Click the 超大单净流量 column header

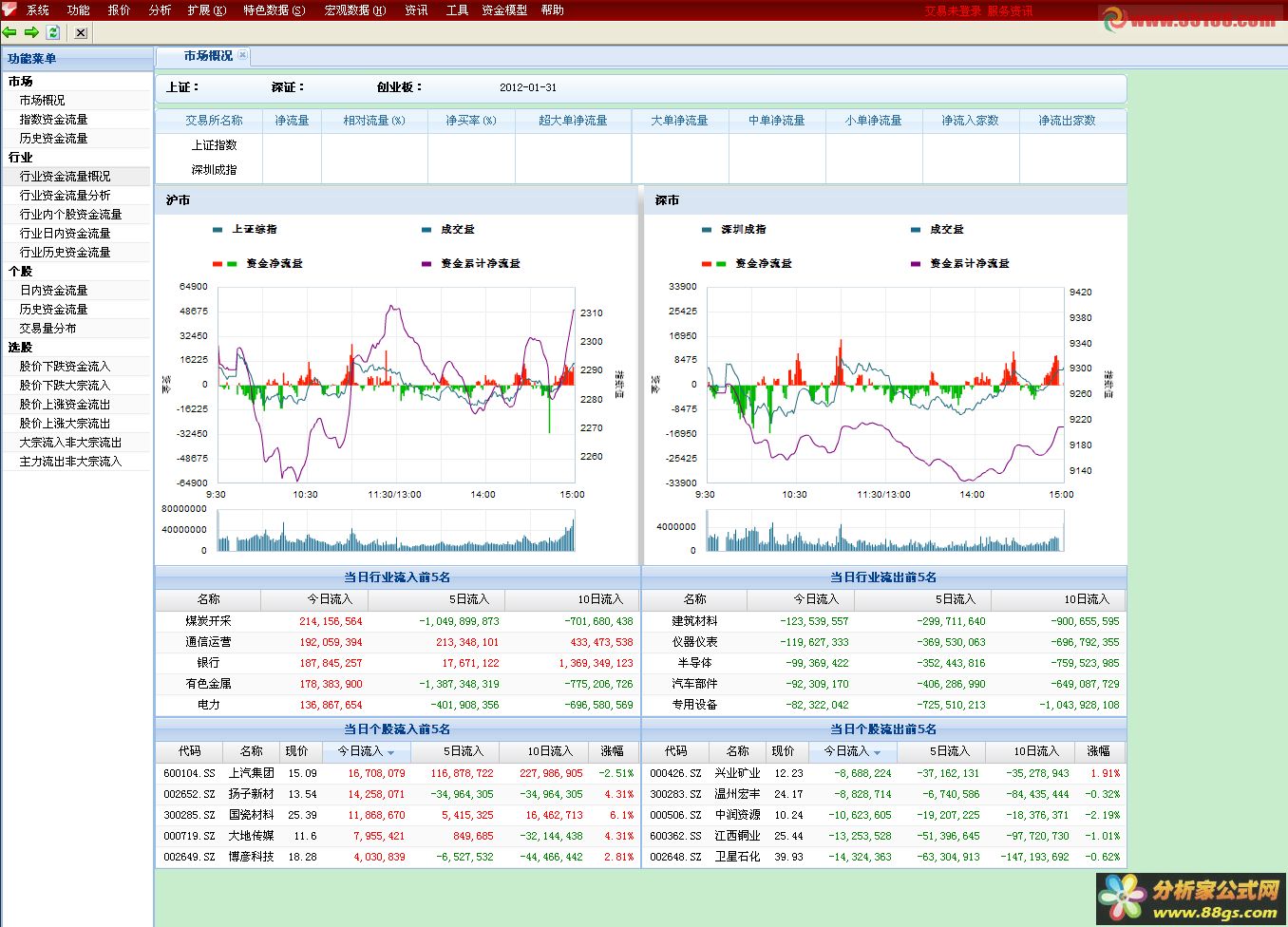coord(573,121)
